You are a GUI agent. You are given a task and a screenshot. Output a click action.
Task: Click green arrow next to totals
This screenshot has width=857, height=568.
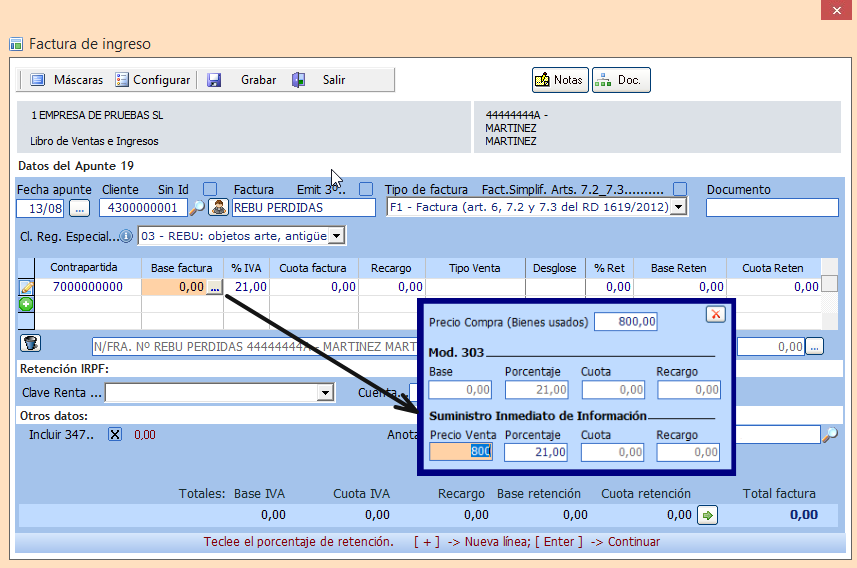pos(707,515)
